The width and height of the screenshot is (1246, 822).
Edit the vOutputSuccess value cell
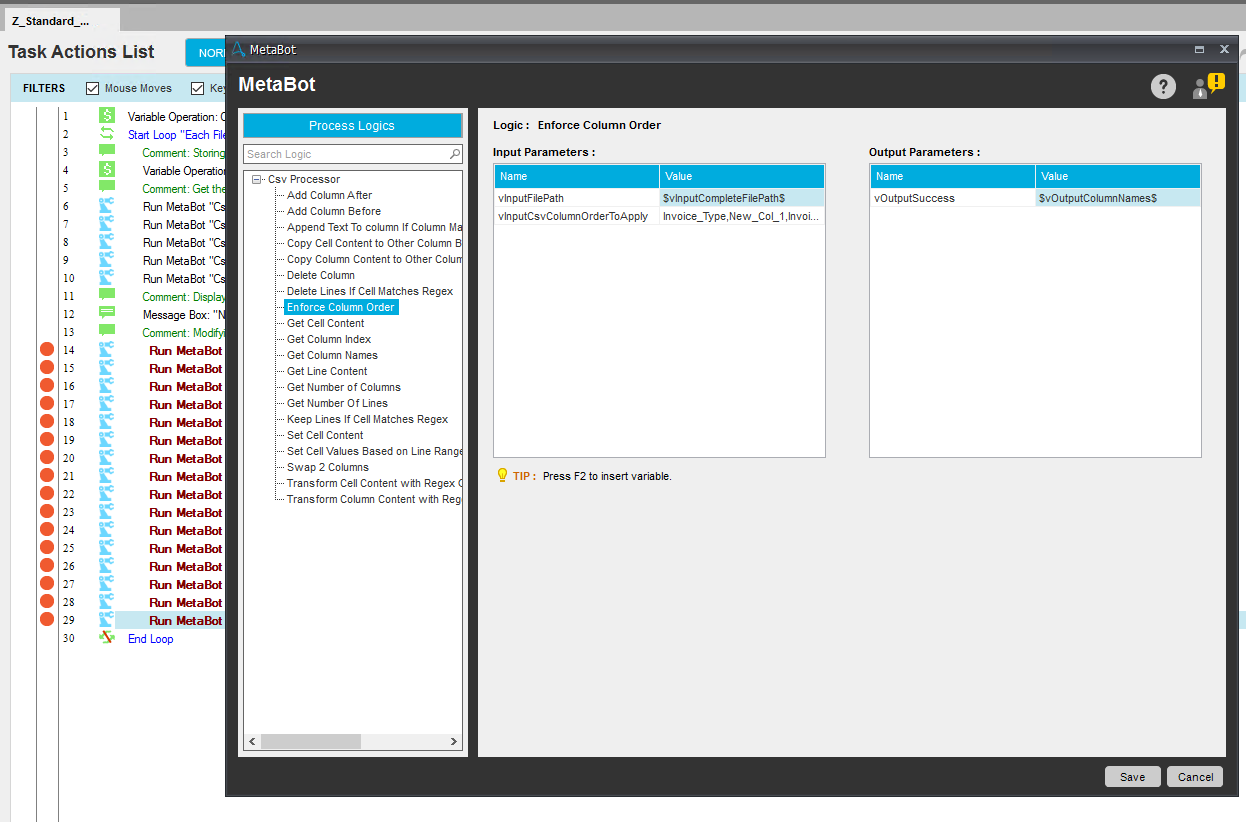tap(1118, 198)
